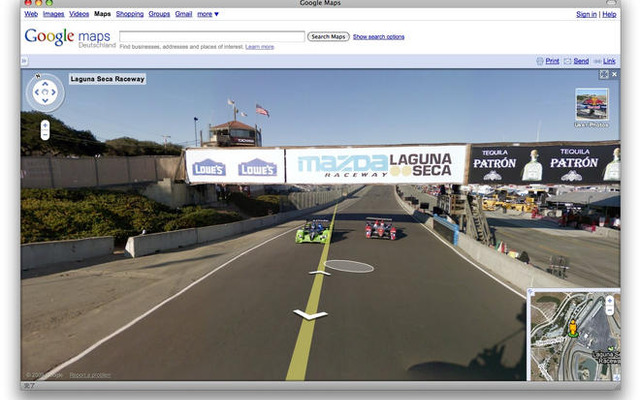Image resolution: width=640 pixels, height=400 pixels.
Task: Click the chain Link icon
Action: click(x=597, y=61)
